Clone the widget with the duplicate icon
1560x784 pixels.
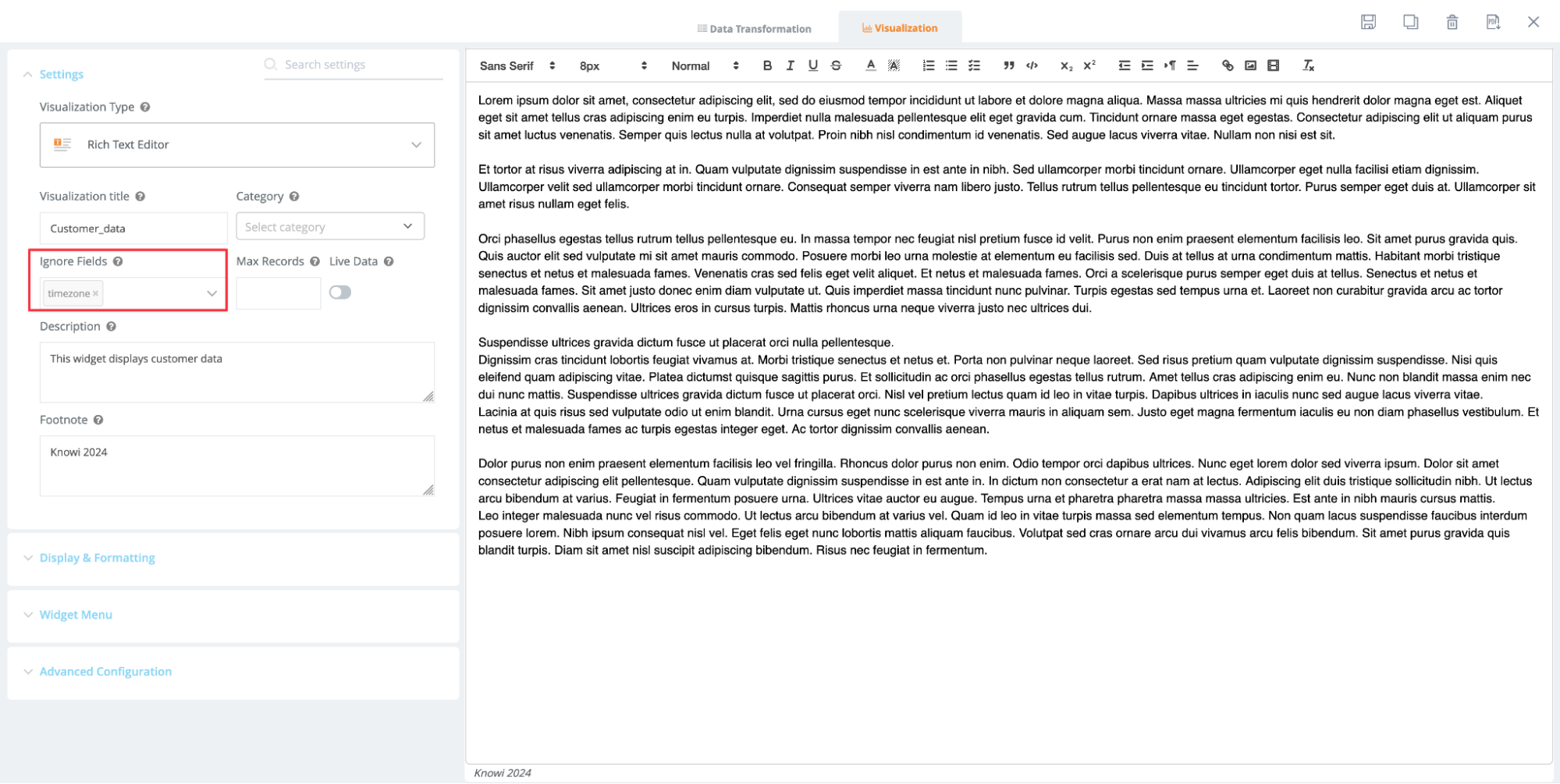(1410, 22)
